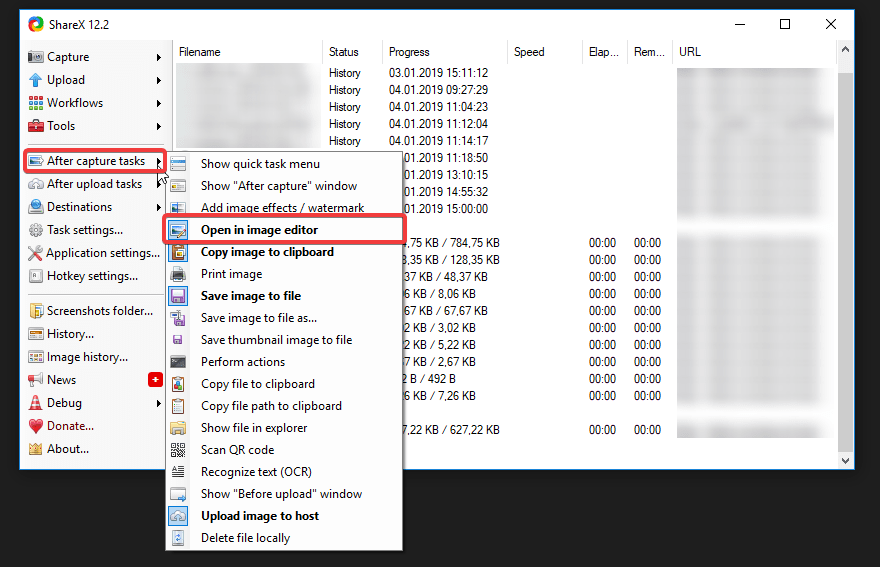
Task: Click the Application settings wrench icon
Action: point(35,253)
